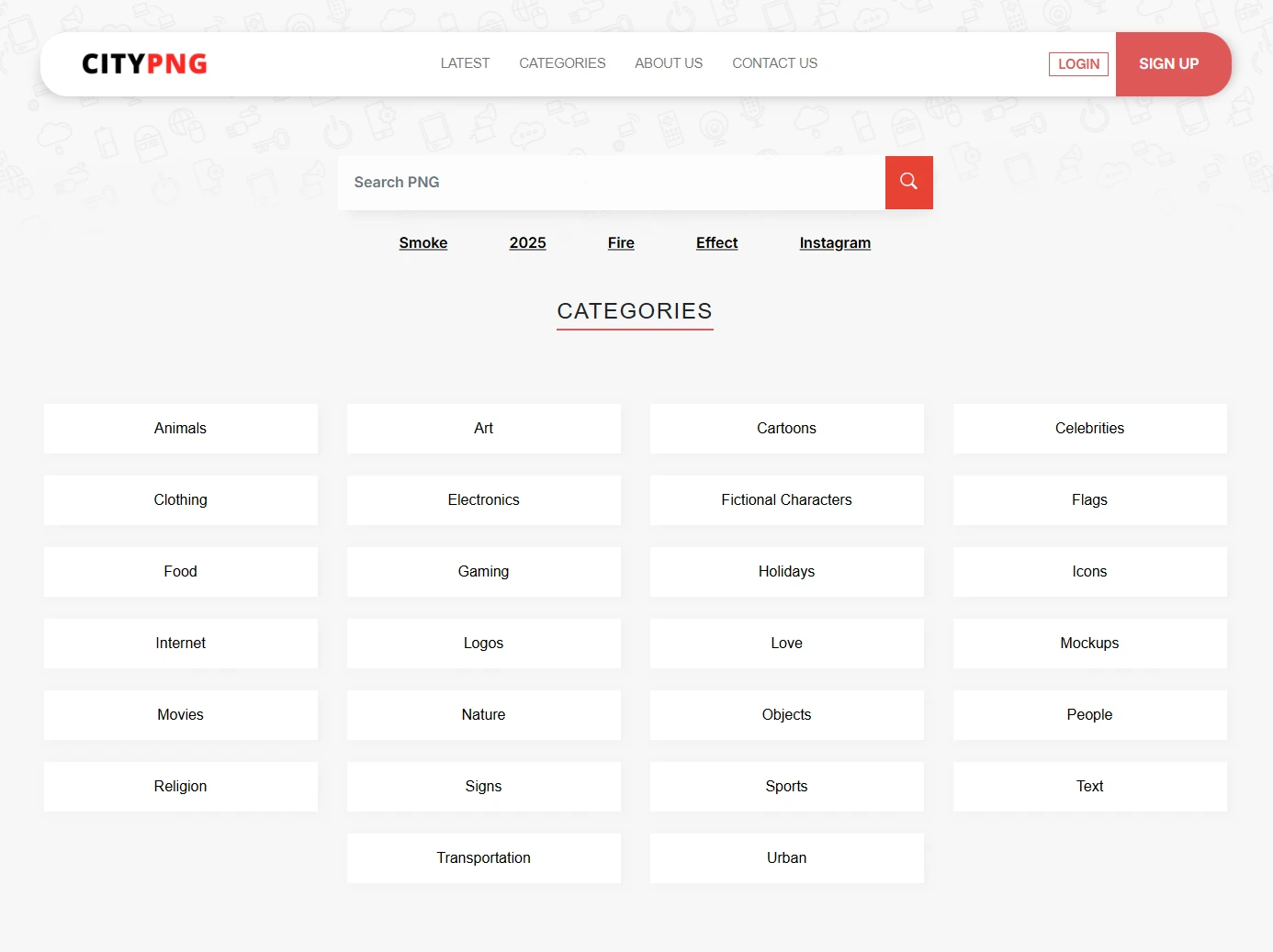Open the Icons category tile
Screen dimensions: 1273x952
(1089, 571)
